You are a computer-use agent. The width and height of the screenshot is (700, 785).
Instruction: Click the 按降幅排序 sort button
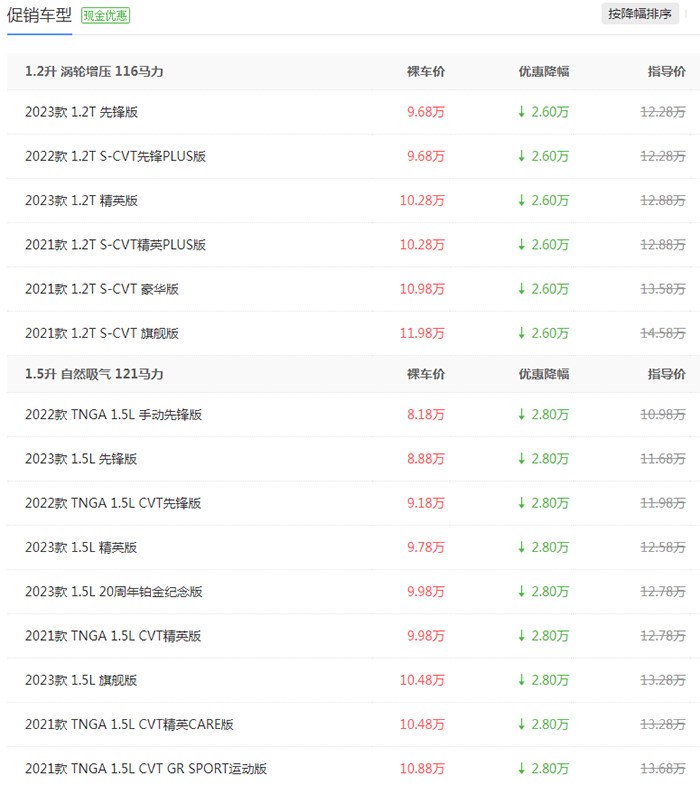[640, 14]
